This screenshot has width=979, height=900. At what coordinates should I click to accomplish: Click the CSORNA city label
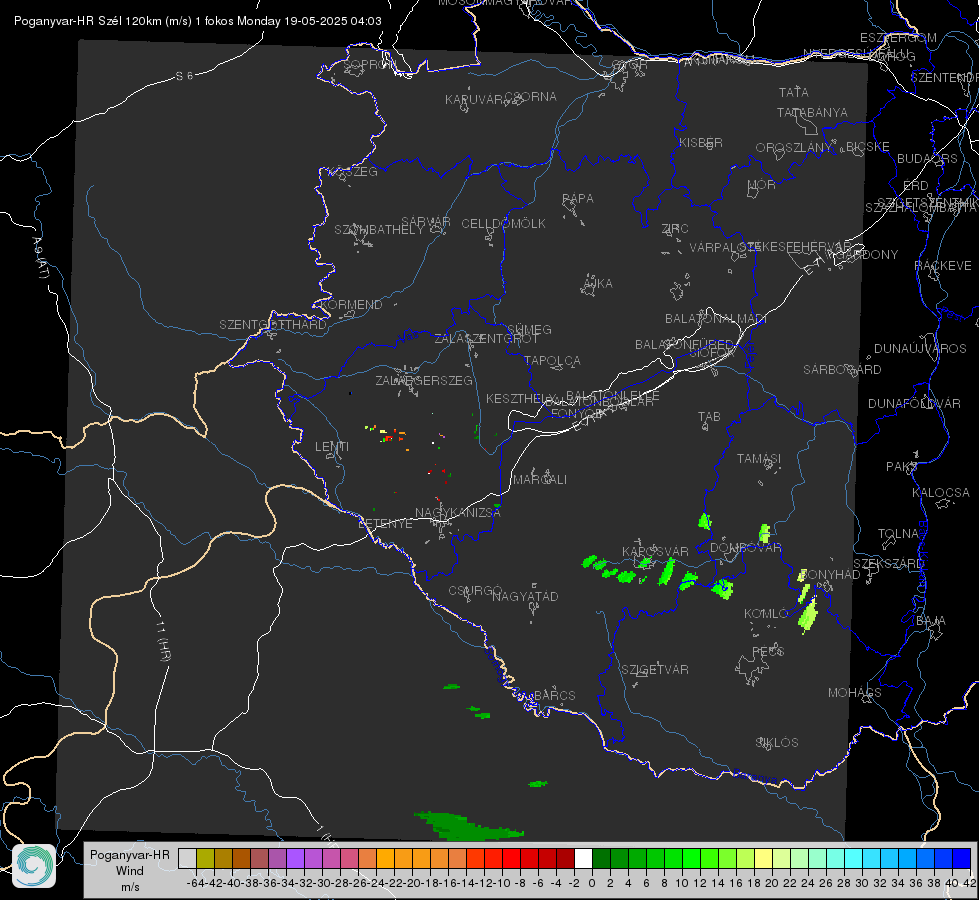[x=530, y=97]
